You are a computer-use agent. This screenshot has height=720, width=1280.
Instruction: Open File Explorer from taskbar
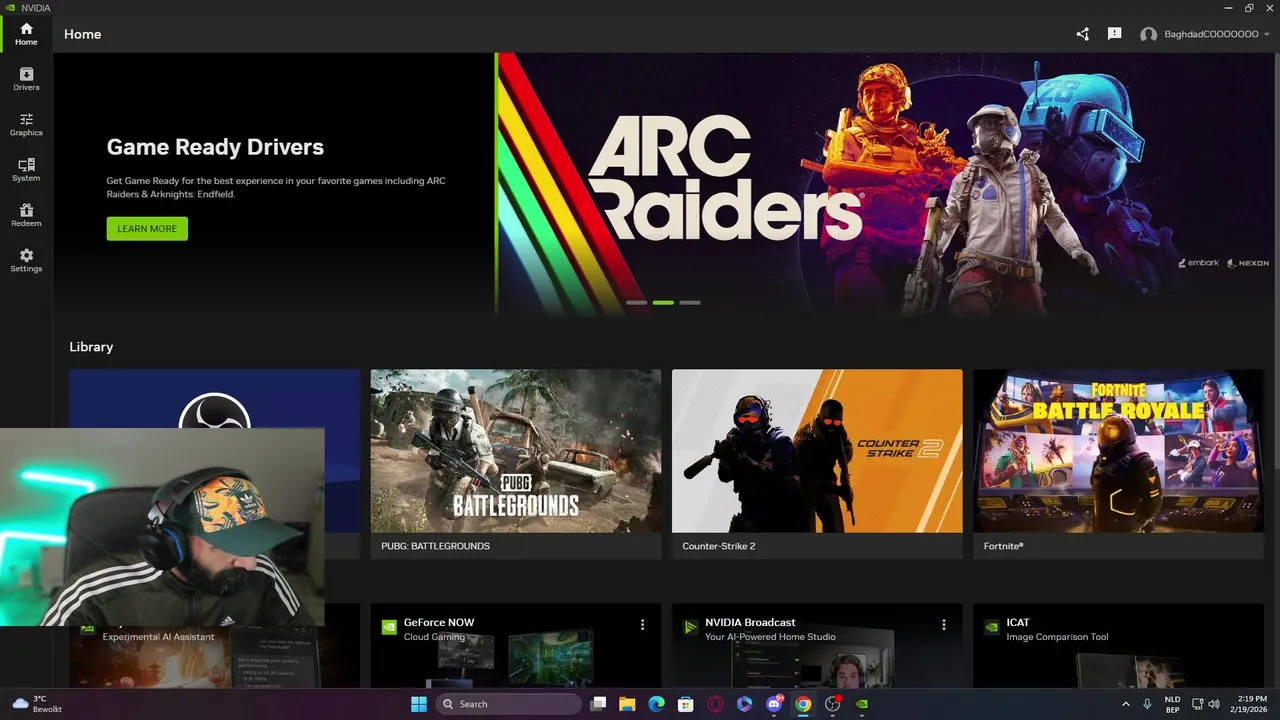pyautogui.click(x=627, y=704)
